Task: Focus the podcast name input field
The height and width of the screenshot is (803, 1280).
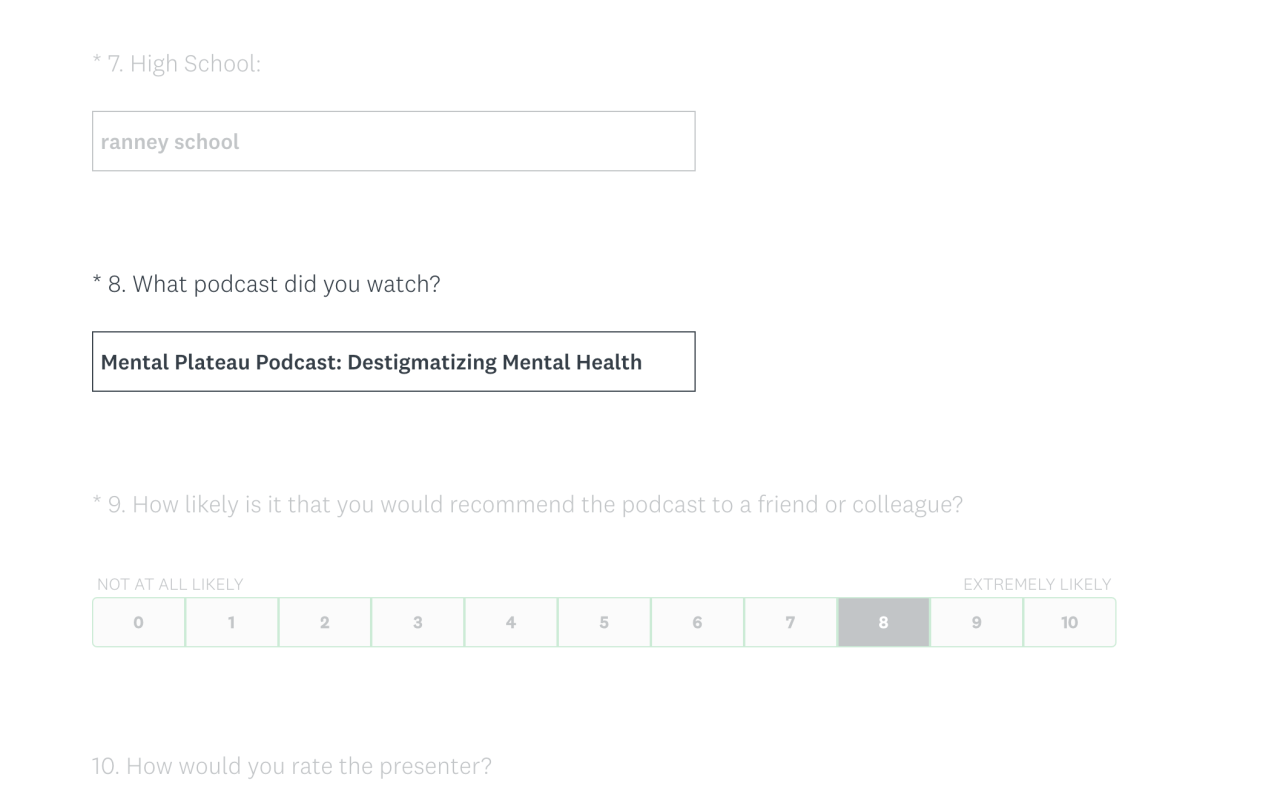Action: [393, 361]
